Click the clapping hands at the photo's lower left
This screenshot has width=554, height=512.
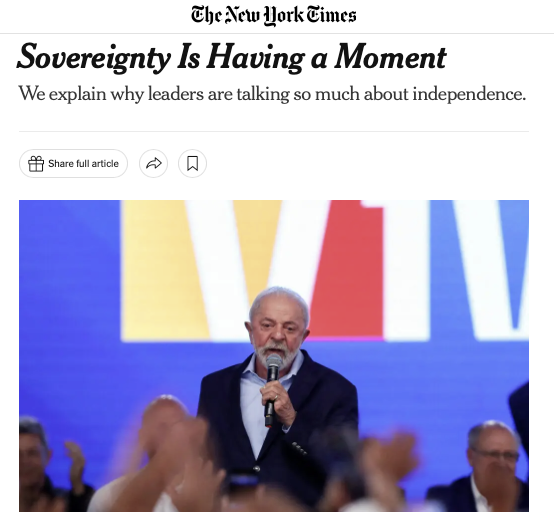coord(76,465)
